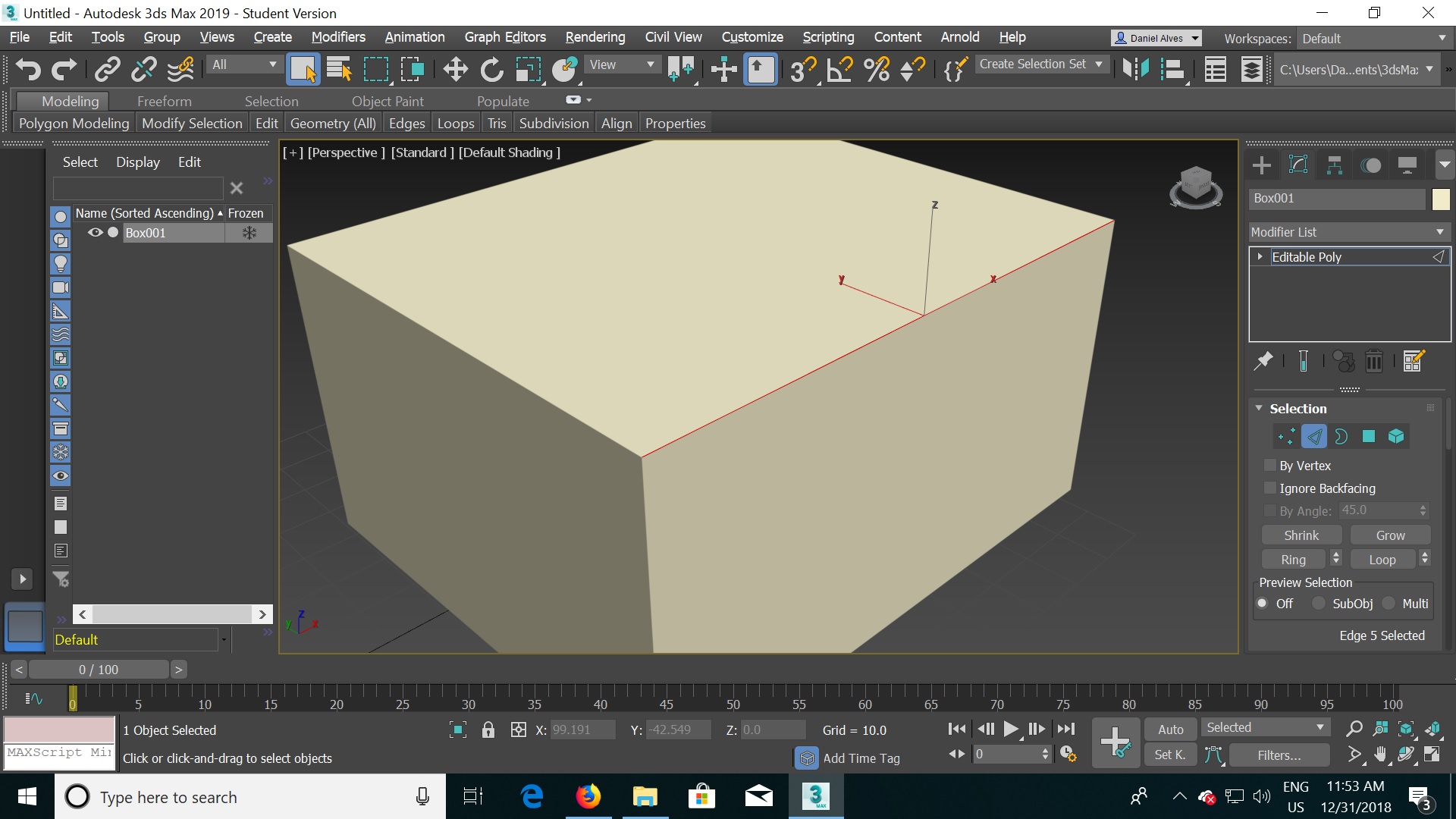Activate the Select and Link tool
This screenshot has width=1456, height=819.
click(107, 70)
